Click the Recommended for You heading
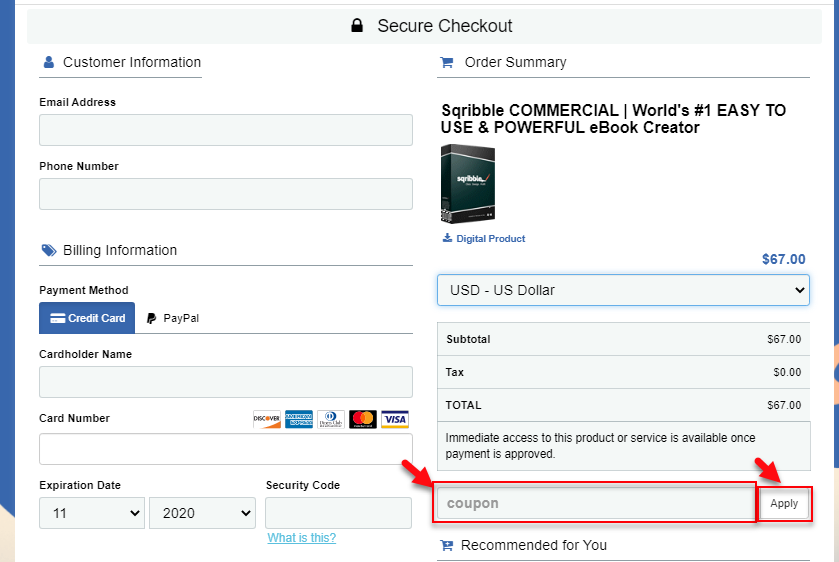 [533, 545]
